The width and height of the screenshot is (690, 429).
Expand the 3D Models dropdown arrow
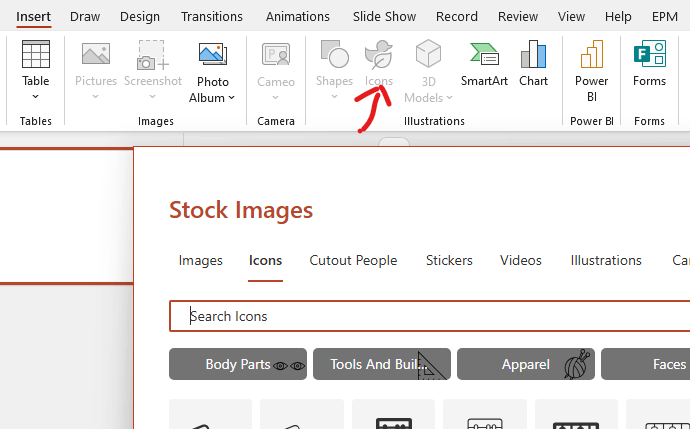click(449, 98)
